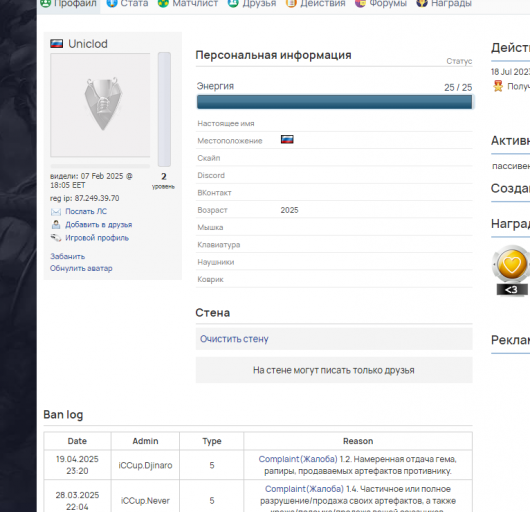
Task: Open the Матчлист tab
Action: click(x=188, y=4)
